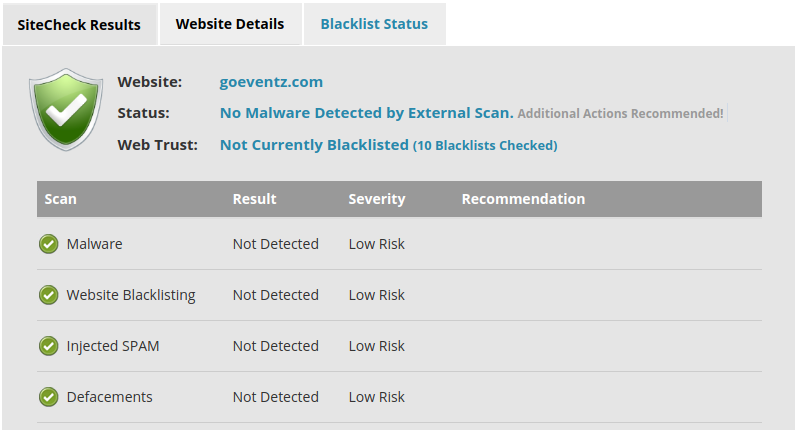Image resolution: width=795 pixels, height=430 pixels.
Task: Click Additional Actions Recommended text
Action: point(620,114)
